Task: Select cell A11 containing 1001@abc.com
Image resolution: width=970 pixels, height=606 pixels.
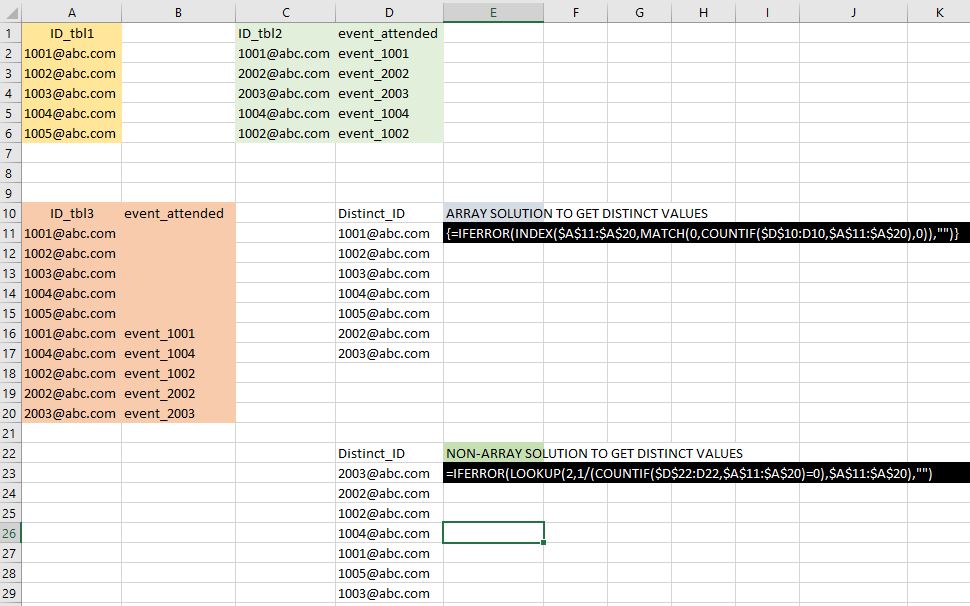Action: (72, 233)
